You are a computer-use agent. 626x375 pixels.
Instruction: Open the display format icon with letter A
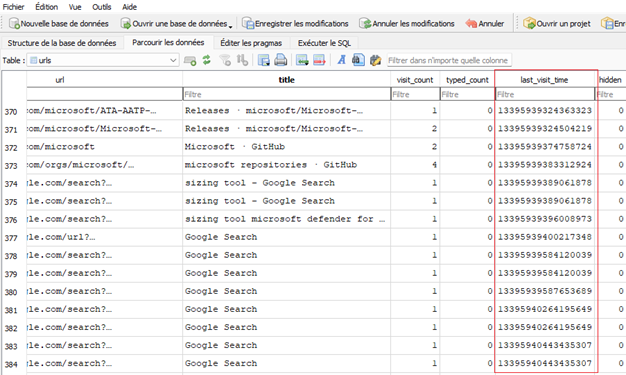(x=341, y=60)
